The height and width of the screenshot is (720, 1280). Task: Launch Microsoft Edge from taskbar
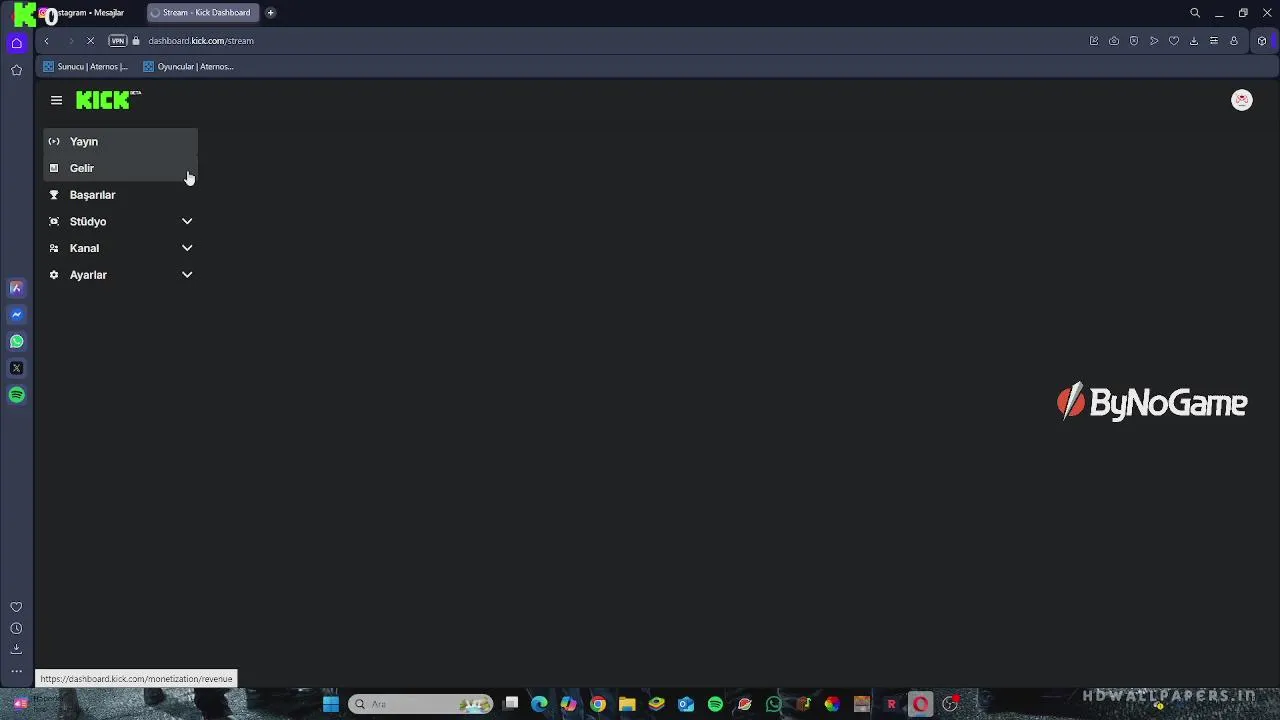tap(540, 704)
